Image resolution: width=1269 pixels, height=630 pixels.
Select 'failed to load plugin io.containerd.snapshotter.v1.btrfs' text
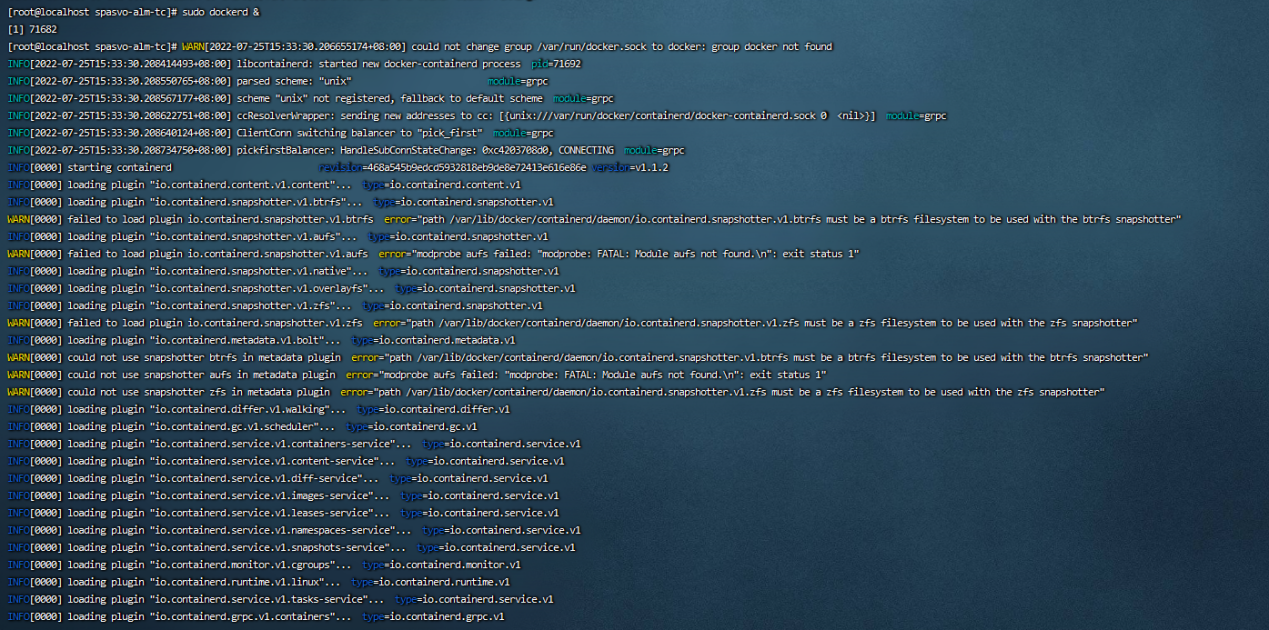[220, 219]
